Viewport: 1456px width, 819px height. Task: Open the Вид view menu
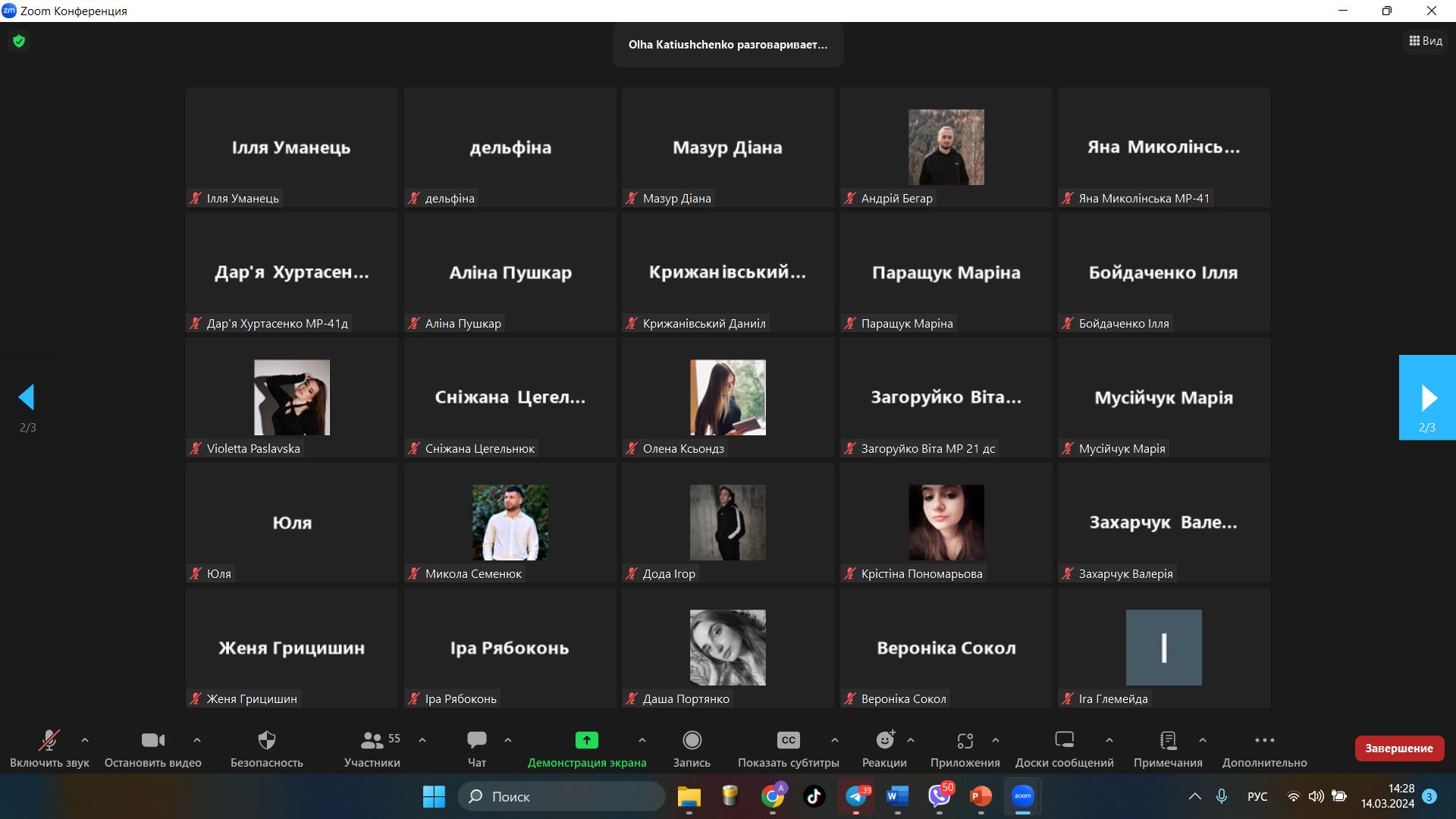(x=1426, y=41)
